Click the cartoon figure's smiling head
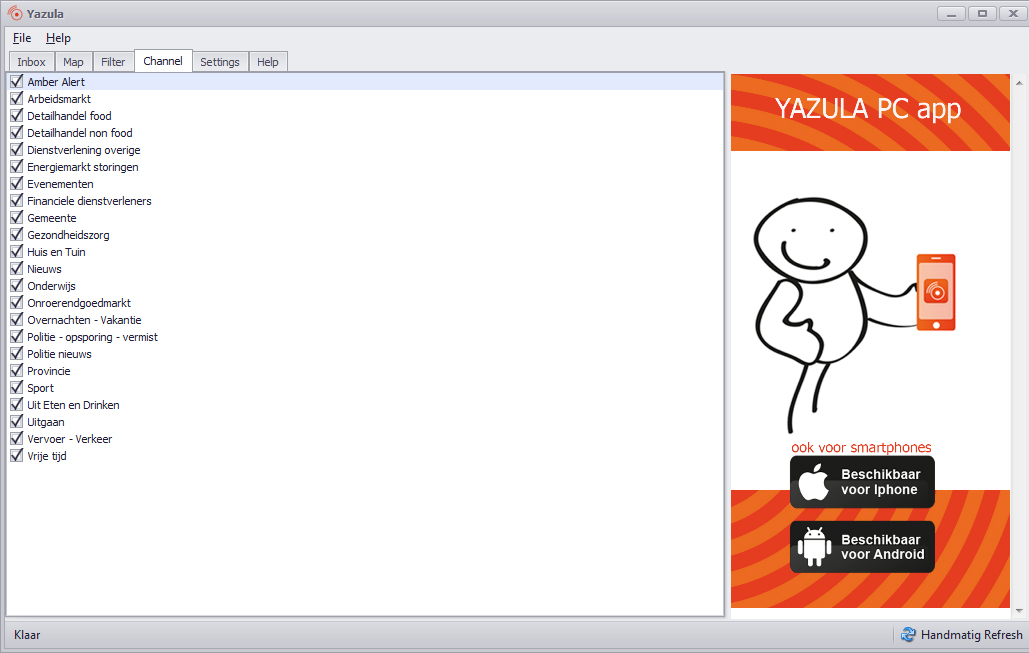Viewport: 1029px width, 653px height. (810, 240)
